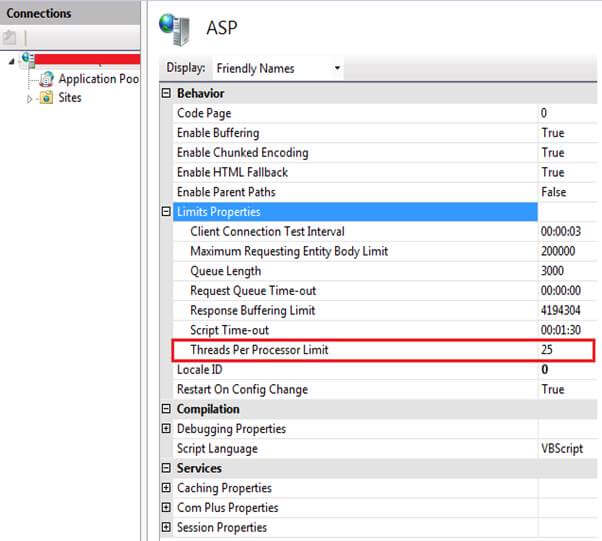Click the ASP feature globe icon
The width and height of the screenshot is (602, 541).
175,29
